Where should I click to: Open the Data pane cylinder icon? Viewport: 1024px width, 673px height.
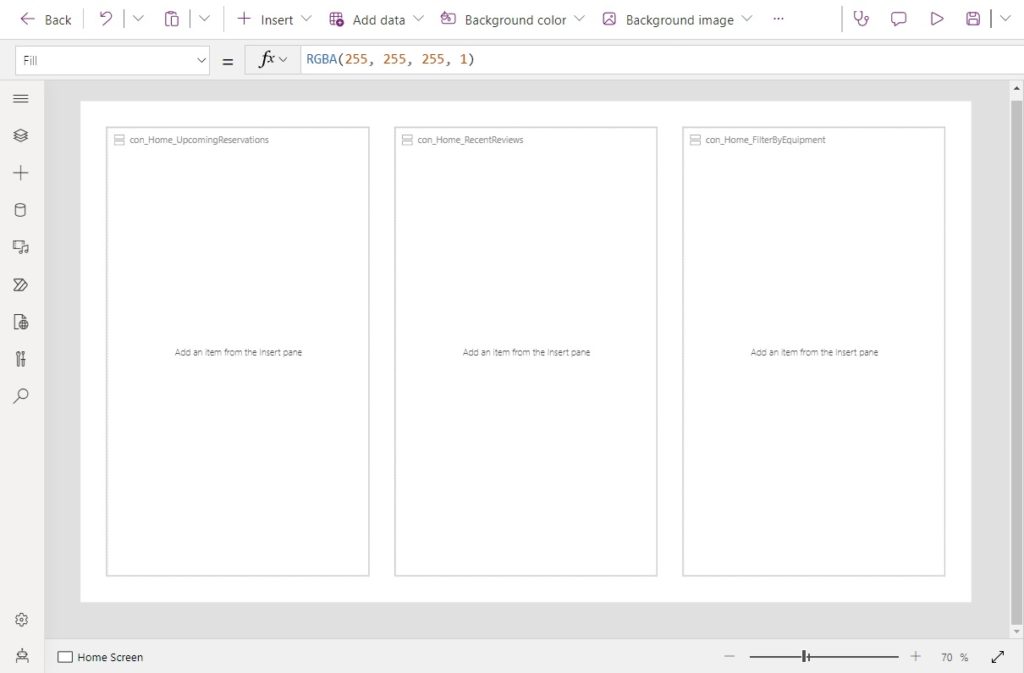(21, 210)
